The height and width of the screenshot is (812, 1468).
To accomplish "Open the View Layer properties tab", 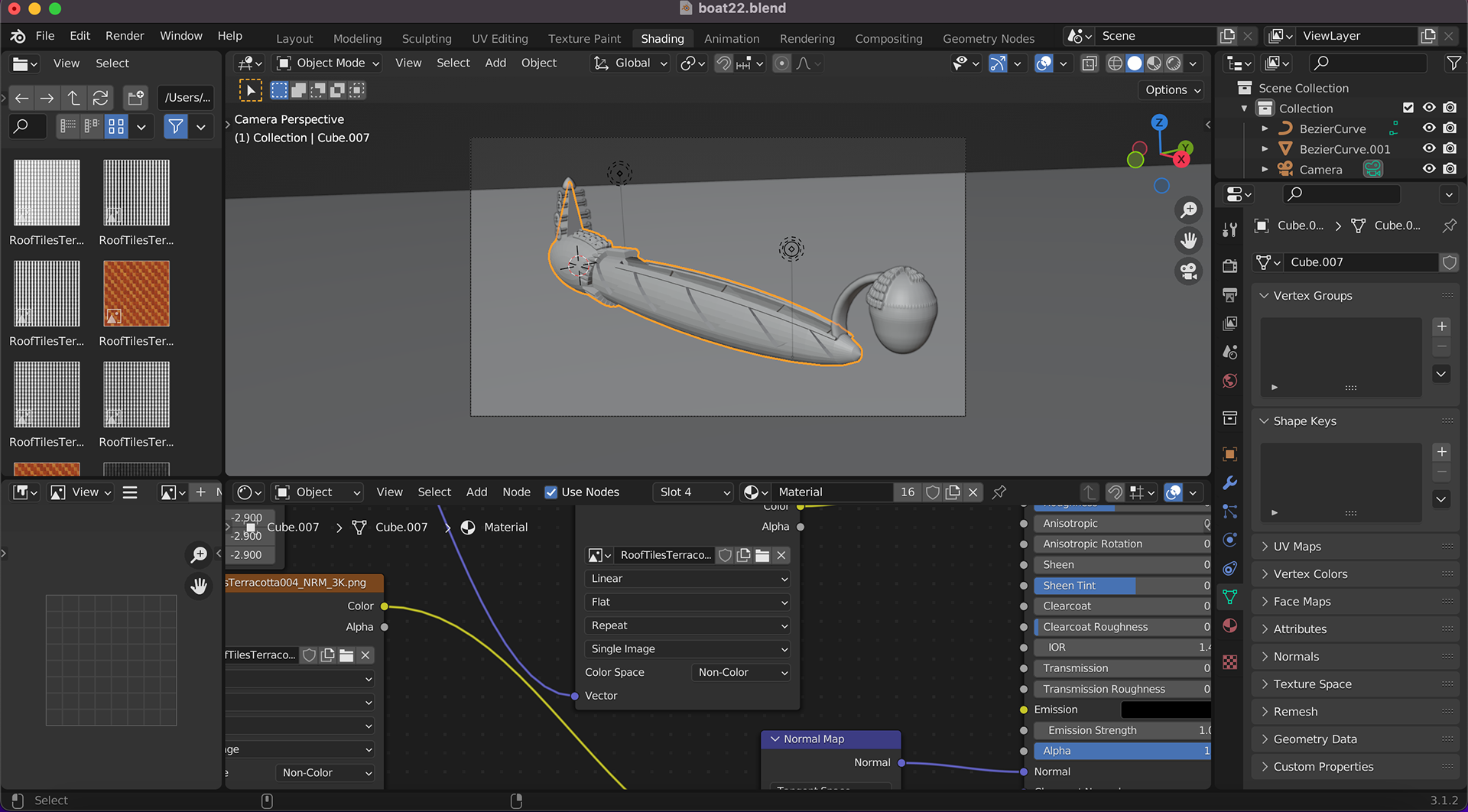I will tap(1229, 323).
